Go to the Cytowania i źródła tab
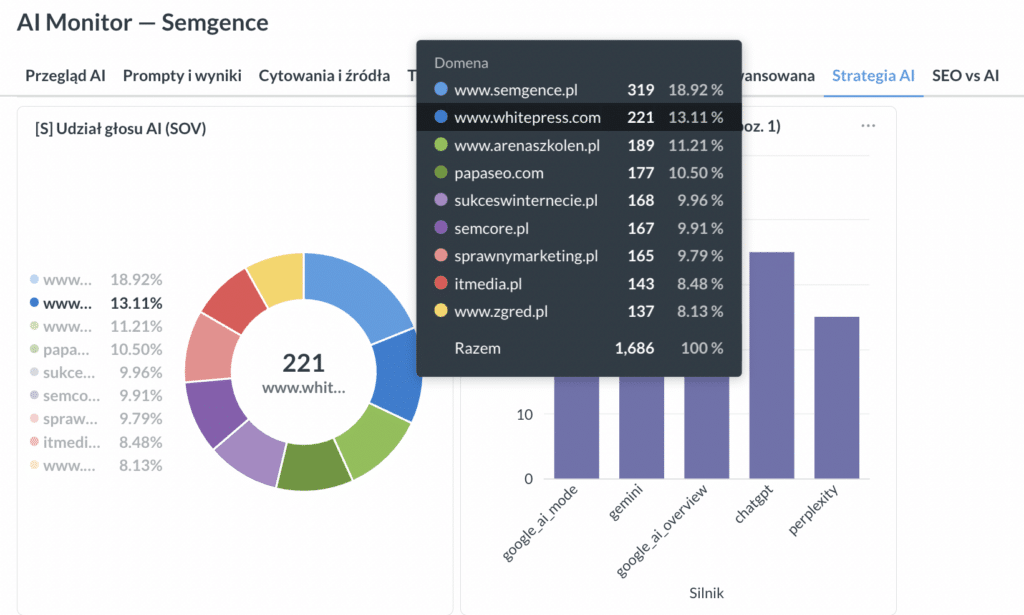 324,76
